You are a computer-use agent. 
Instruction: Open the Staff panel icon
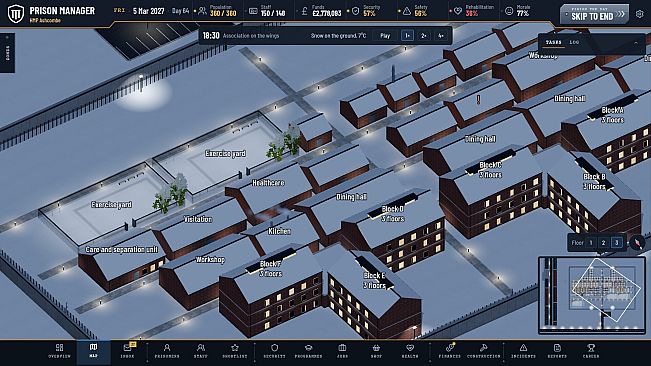(x=201, y=347)
